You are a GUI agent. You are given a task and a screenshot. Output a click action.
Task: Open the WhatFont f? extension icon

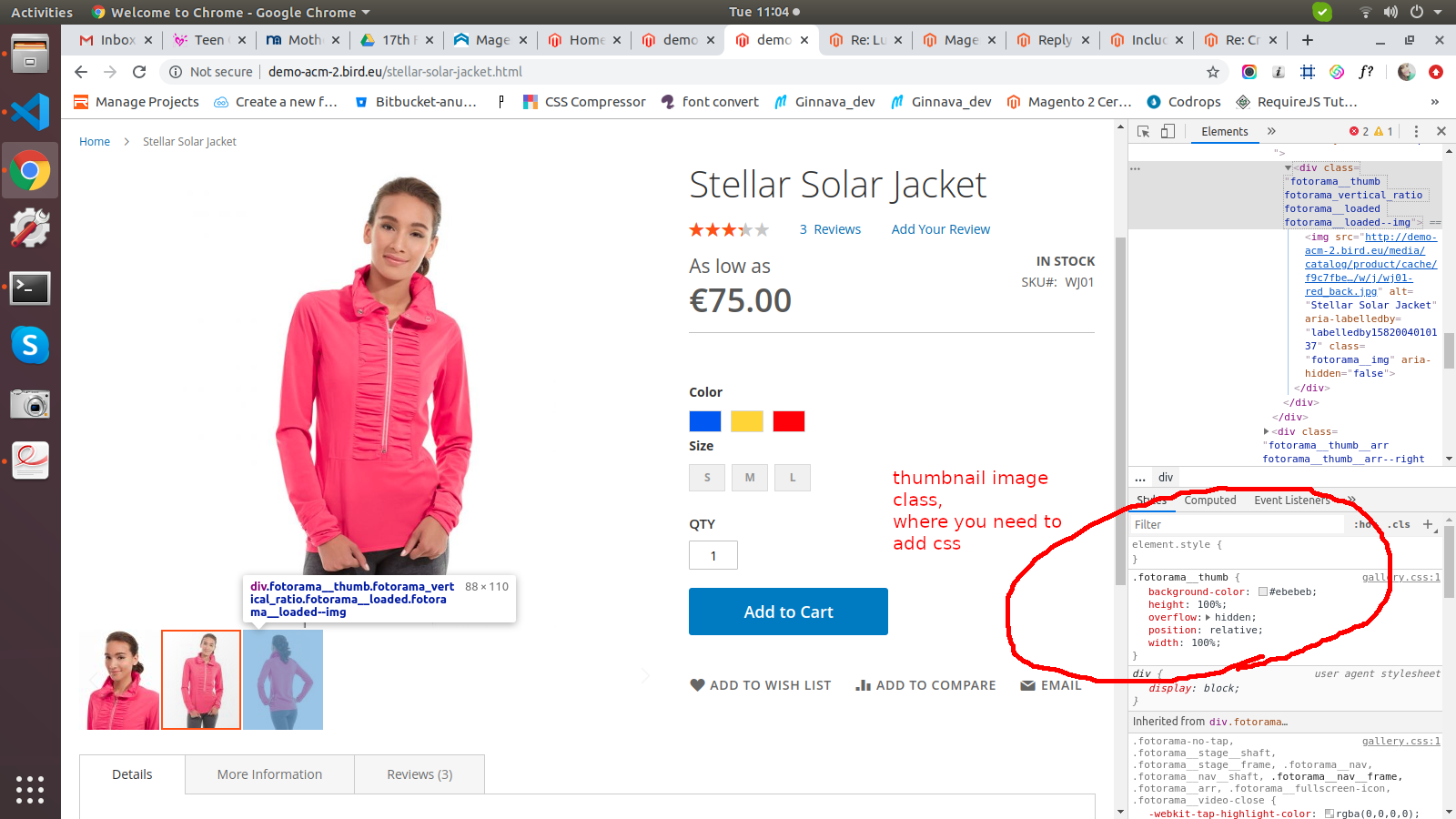tap(1366, 72)
